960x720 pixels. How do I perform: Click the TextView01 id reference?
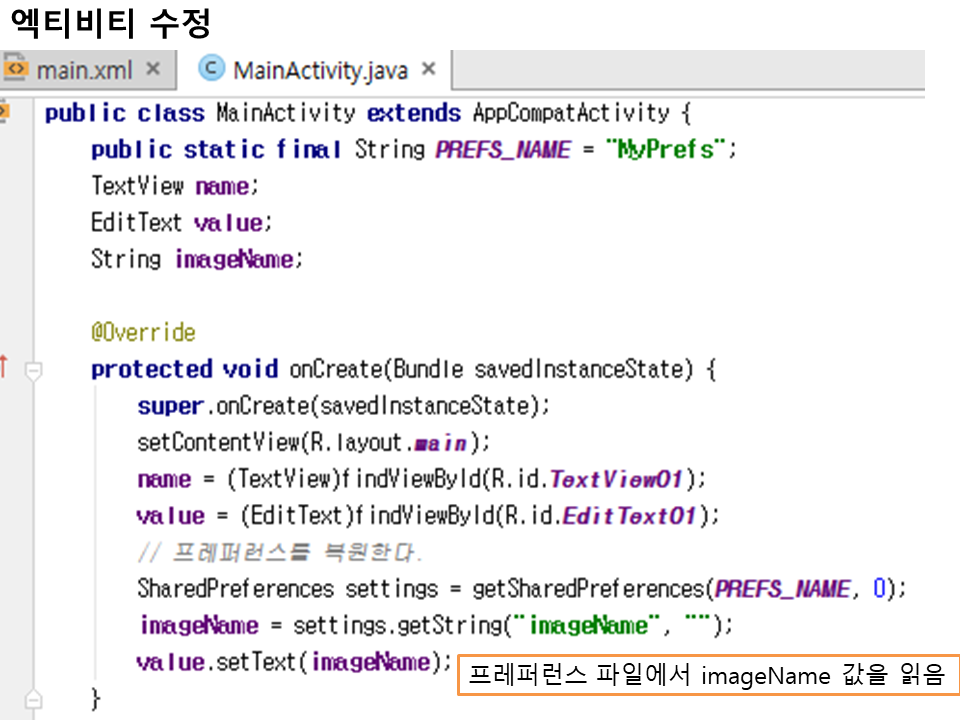(615, 479)
